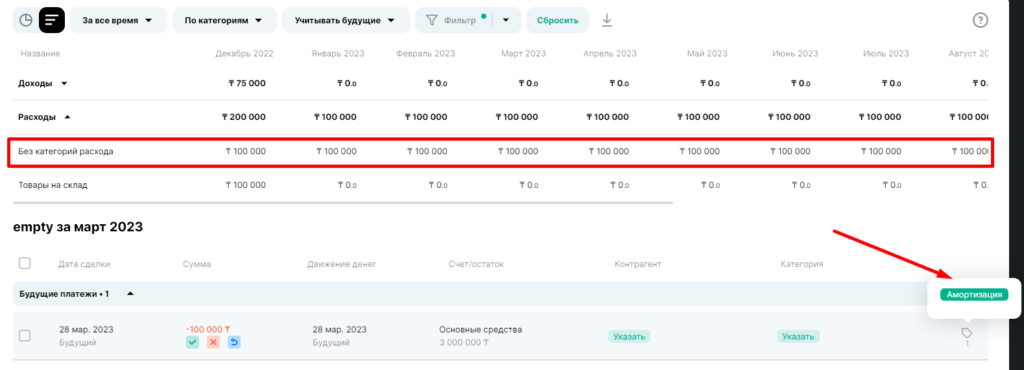This screenshot has height=370, width=1024.
Task: Collapse the Будущие платежи group
Action: coord(130,294)
